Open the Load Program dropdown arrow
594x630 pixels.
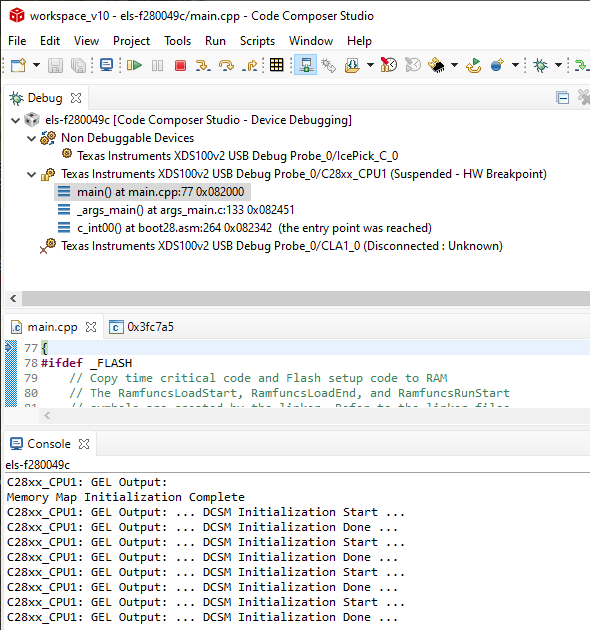(x=370, y=65)
